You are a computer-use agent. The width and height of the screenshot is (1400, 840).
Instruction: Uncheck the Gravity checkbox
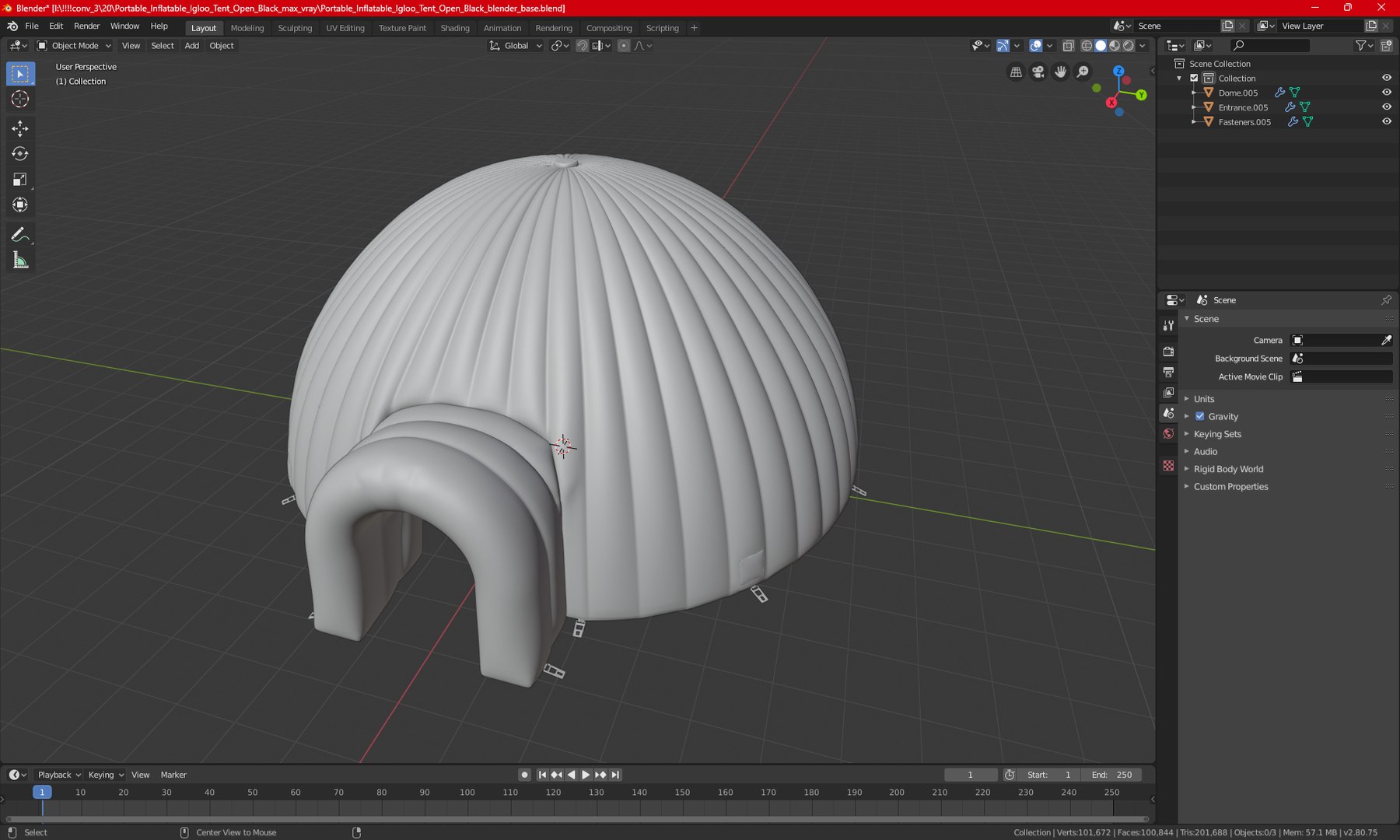pyautogui.click(x=1199, y=417)
